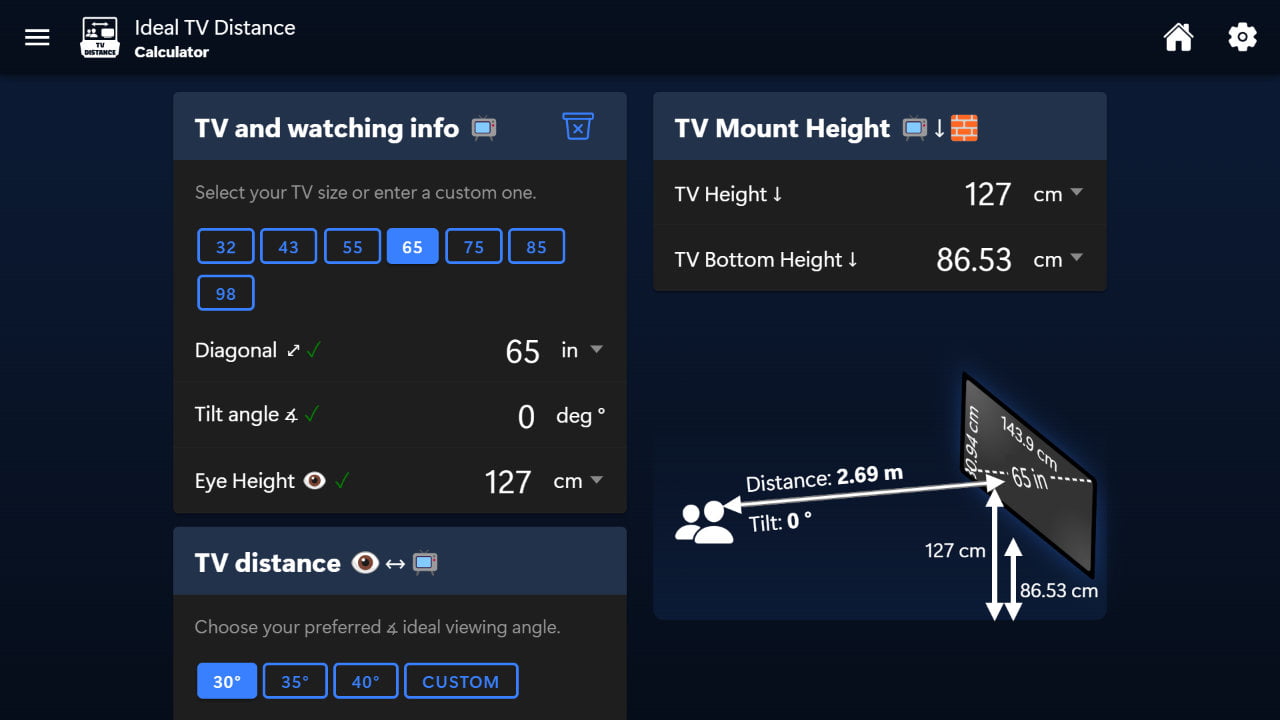Open the hamburger menu
Screen dimensions: 1280x720
click(x=37, y=38)
